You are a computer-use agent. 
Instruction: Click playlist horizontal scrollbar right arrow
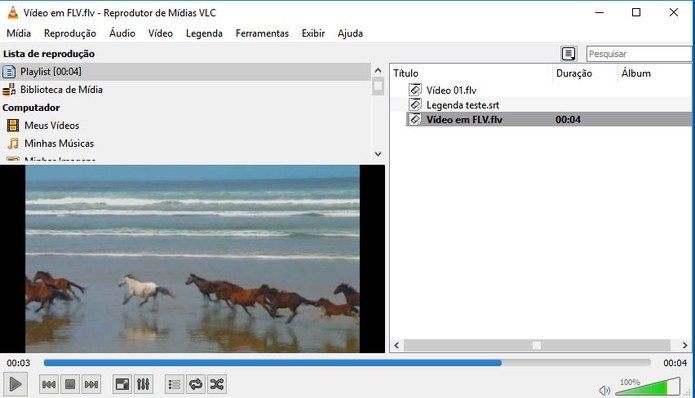click(685, 345)
